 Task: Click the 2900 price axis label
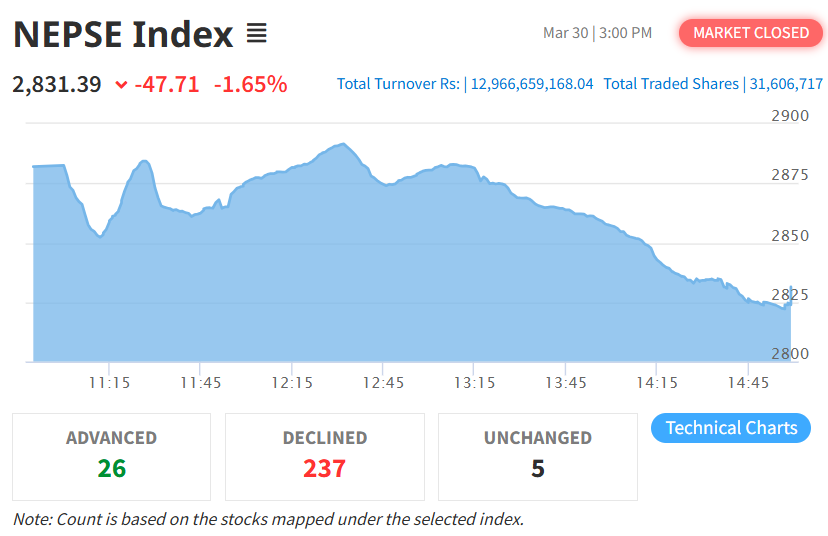790,116
